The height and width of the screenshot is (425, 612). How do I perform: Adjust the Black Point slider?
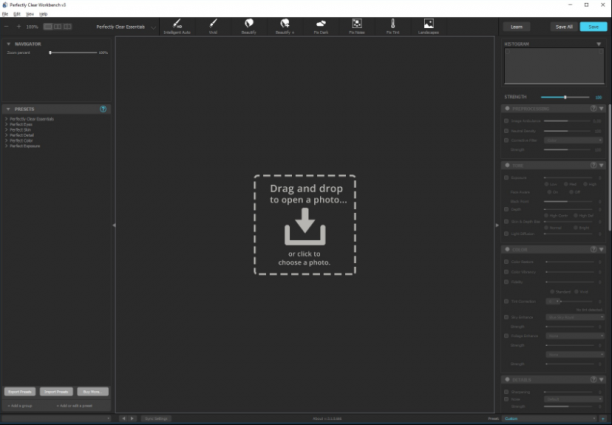(x=568, y=201)
